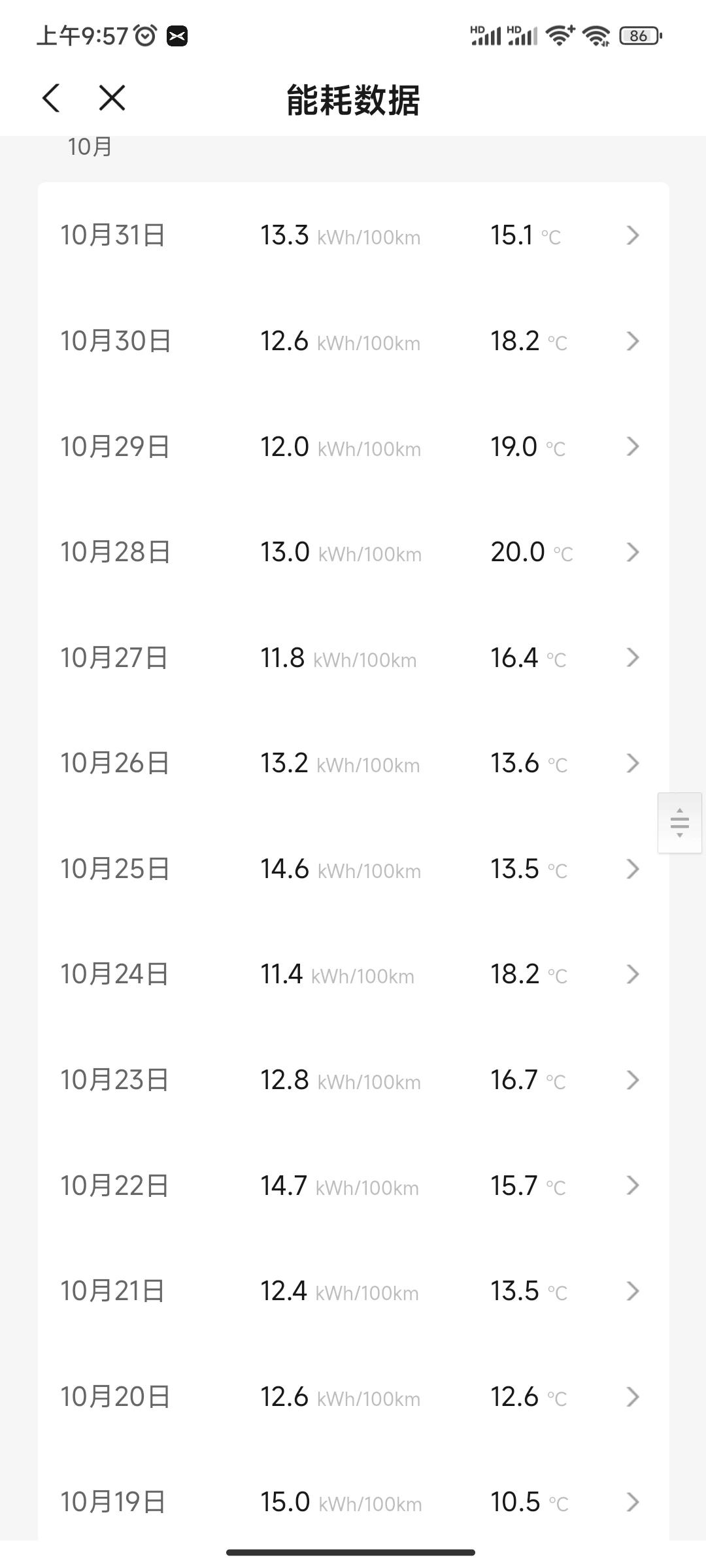Image resolution: width=706 pixels, height=1568 pixels.
Task: Tap the alarm clock status icon
Action: coord(145,35)
